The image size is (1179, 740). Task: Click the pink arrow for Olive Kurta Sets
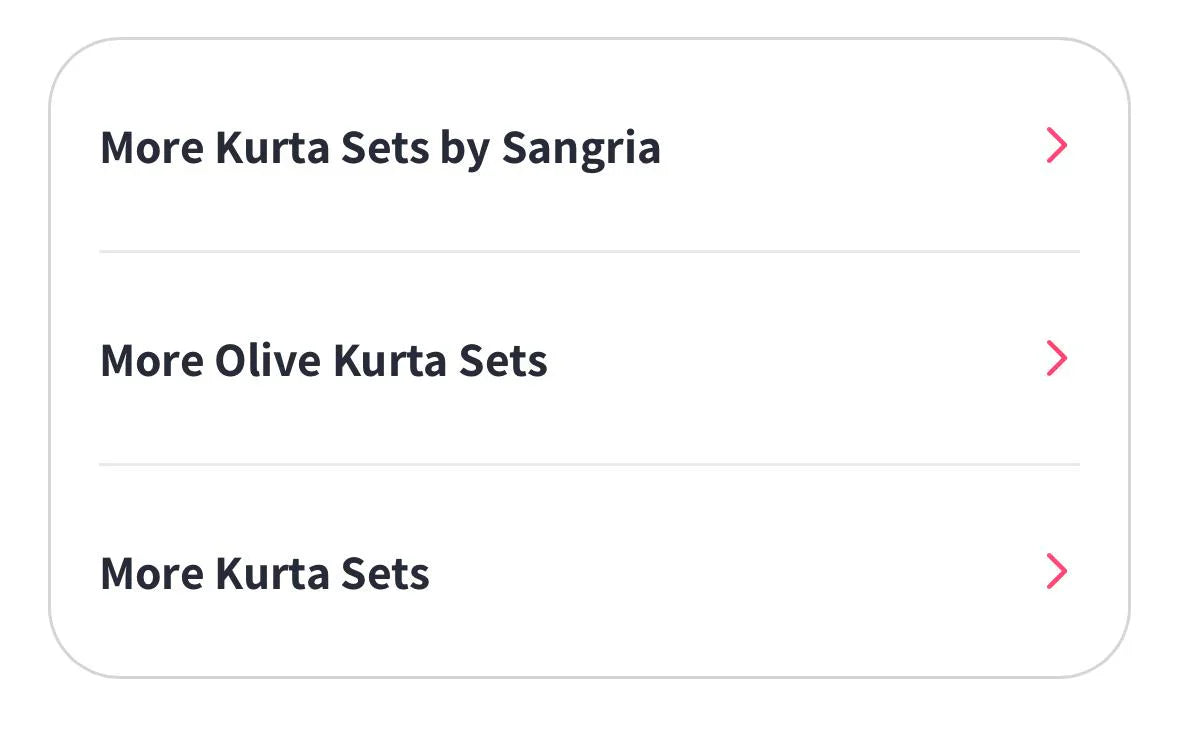click(x=1056, y=358)
